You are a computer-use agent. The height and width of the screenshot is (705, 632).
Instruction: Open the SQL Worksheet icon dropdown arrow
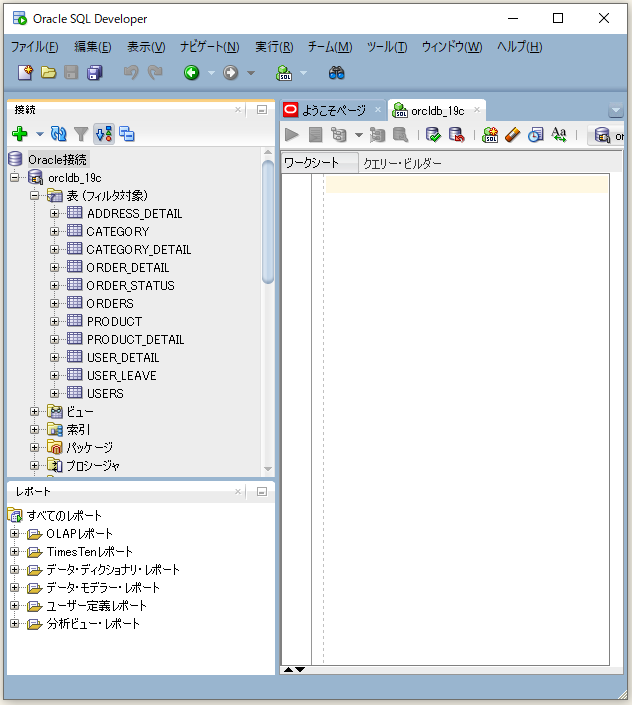click(x=303, y=73)
